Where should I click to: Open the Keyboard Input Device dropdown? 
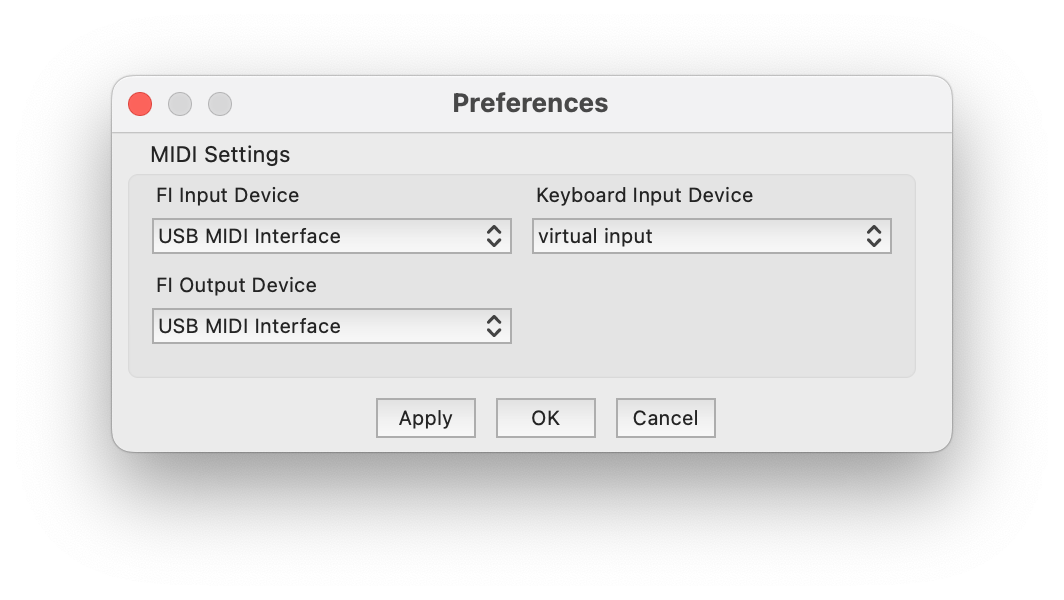coord(711,236)
